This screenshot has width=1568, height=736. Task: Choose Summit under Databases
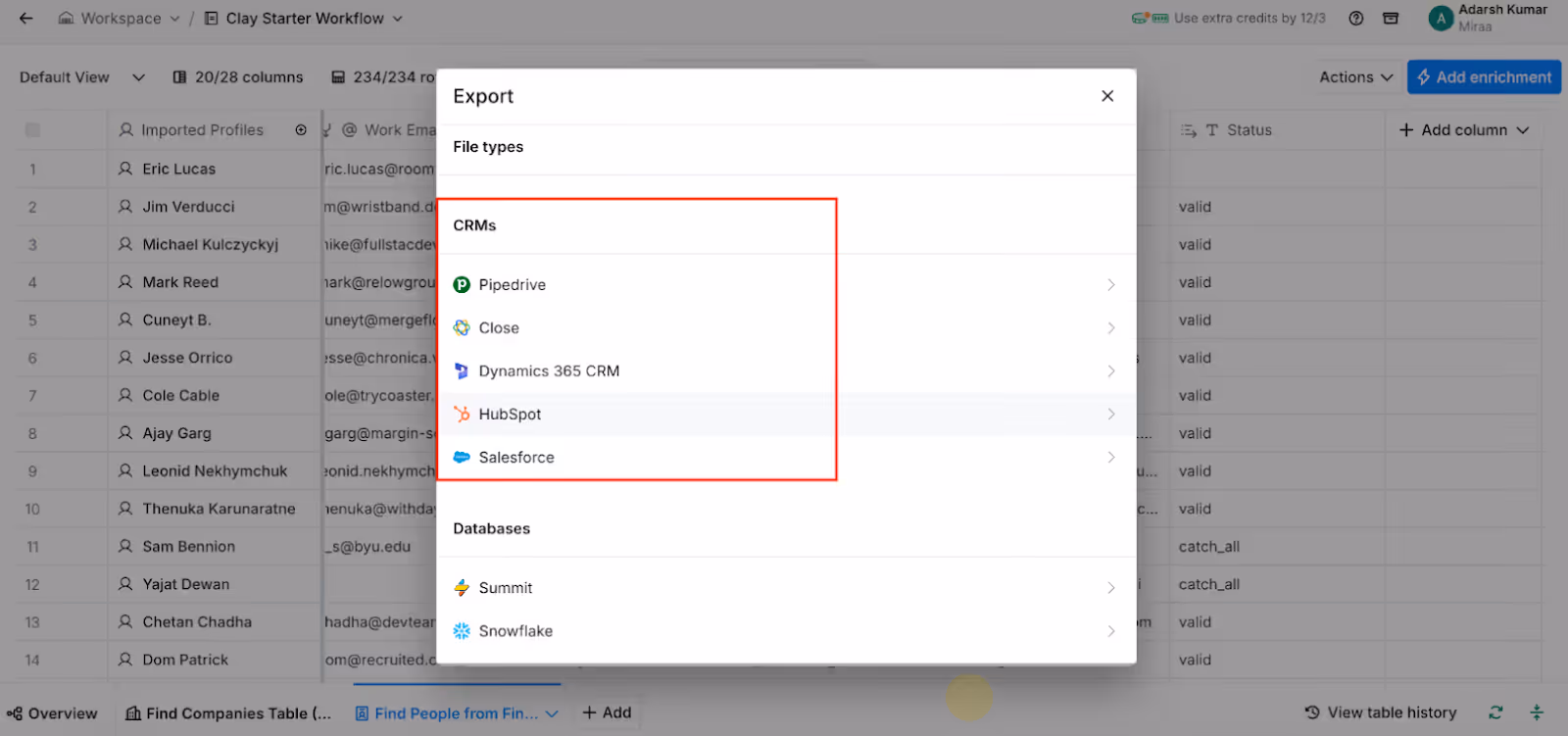pyautogui.click(x=786, y=588)
